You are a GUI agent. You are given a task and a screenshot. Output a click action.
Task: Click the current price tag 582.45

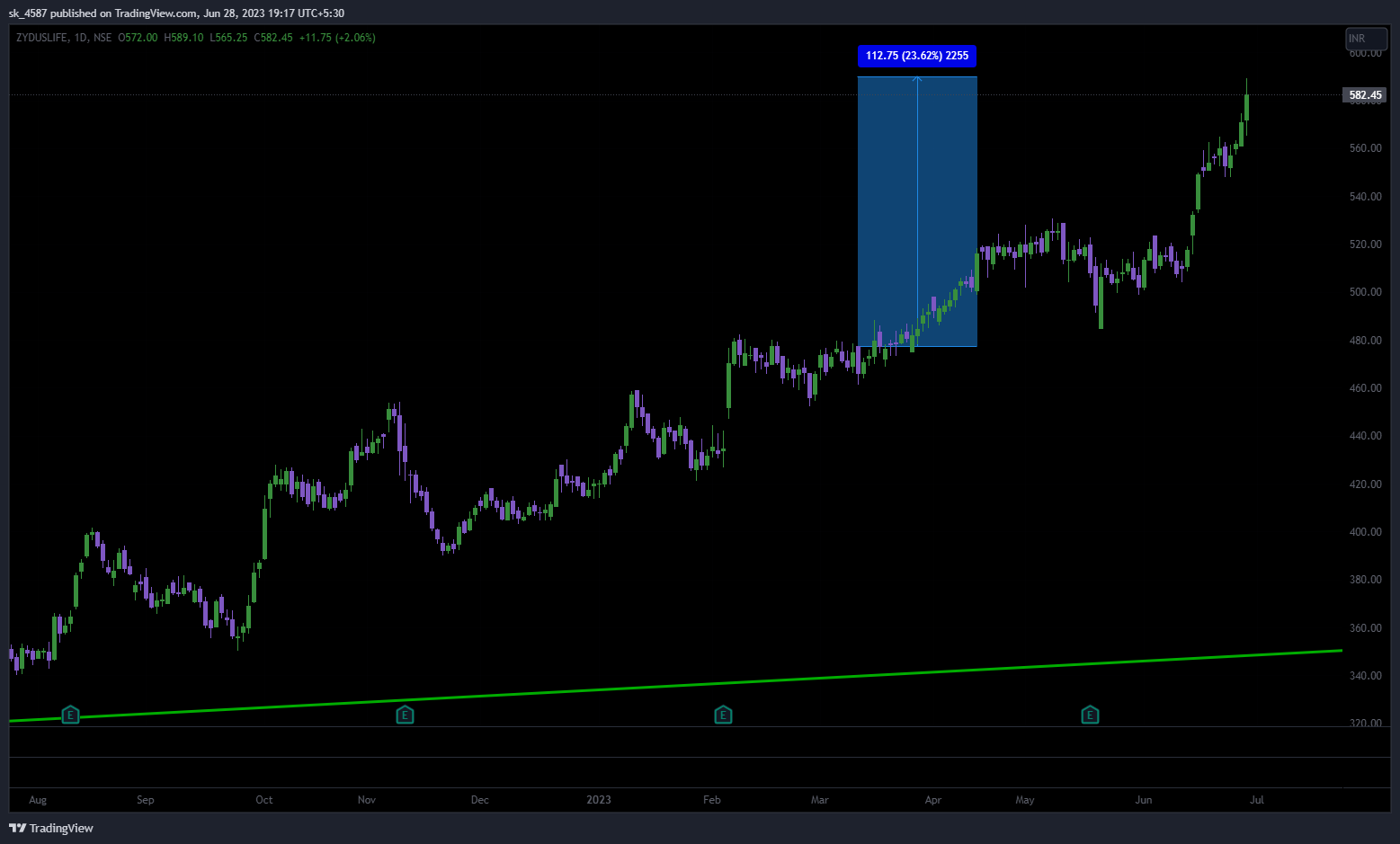[x=1365, y=95]
